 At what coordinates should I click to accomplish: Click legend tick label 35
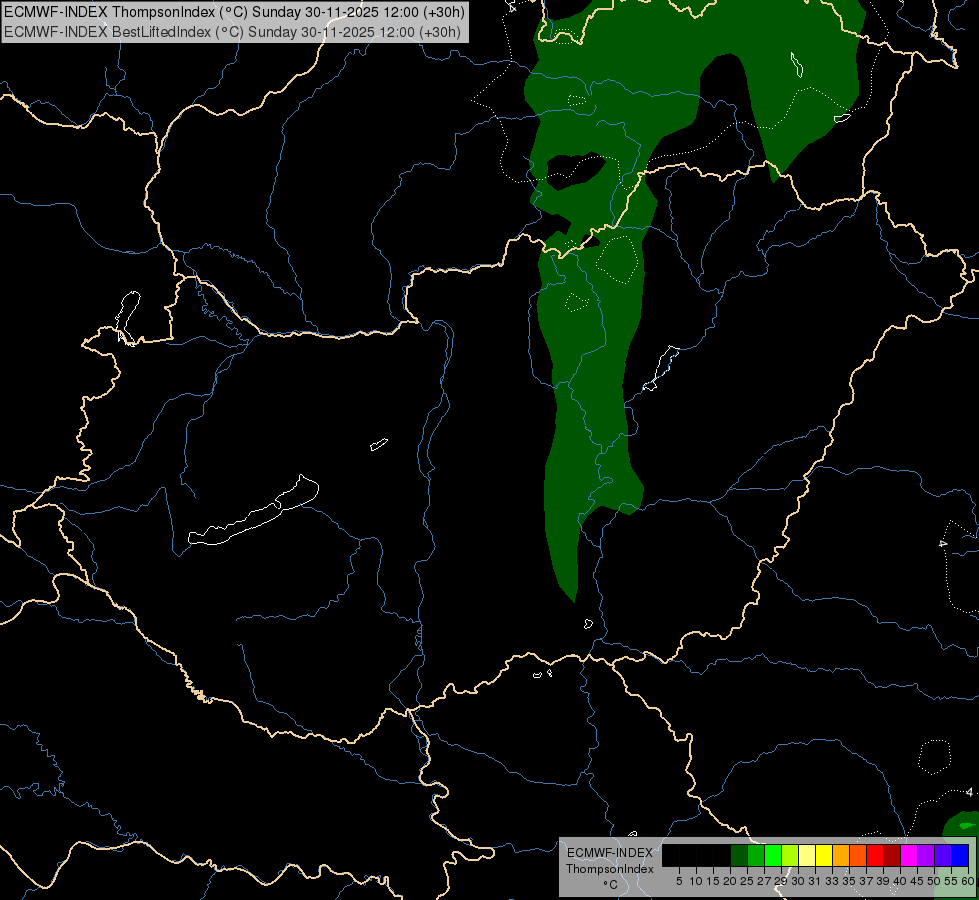point(850,881)
